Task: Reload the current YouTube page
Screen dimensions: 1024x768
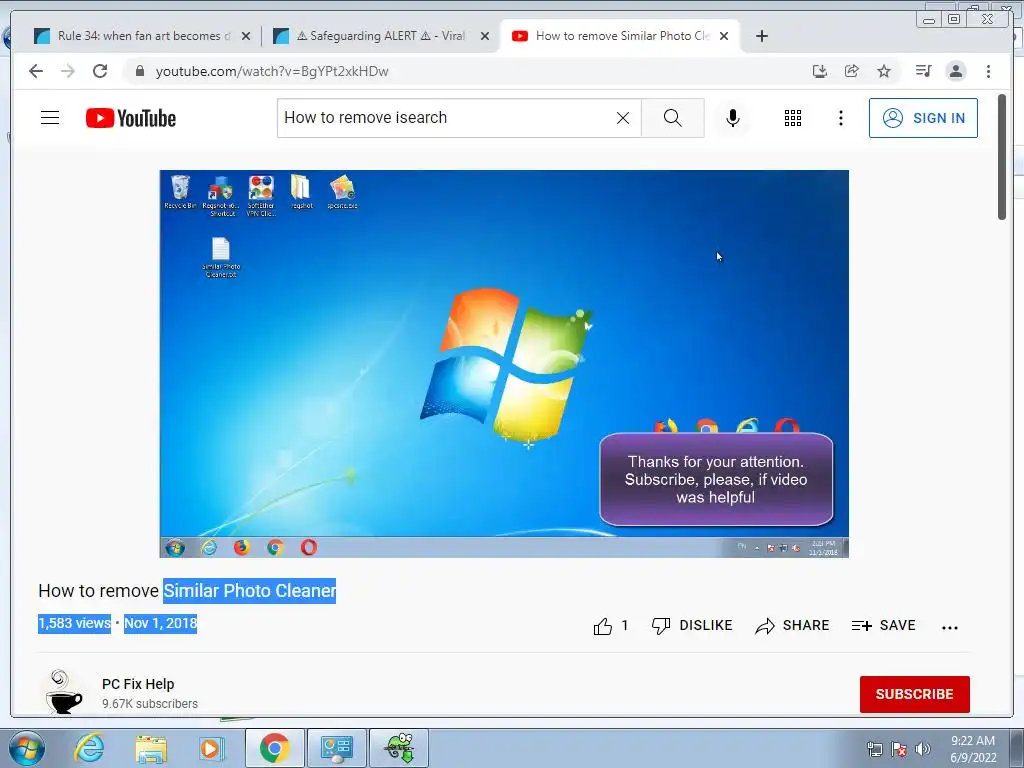Action: 100,71
